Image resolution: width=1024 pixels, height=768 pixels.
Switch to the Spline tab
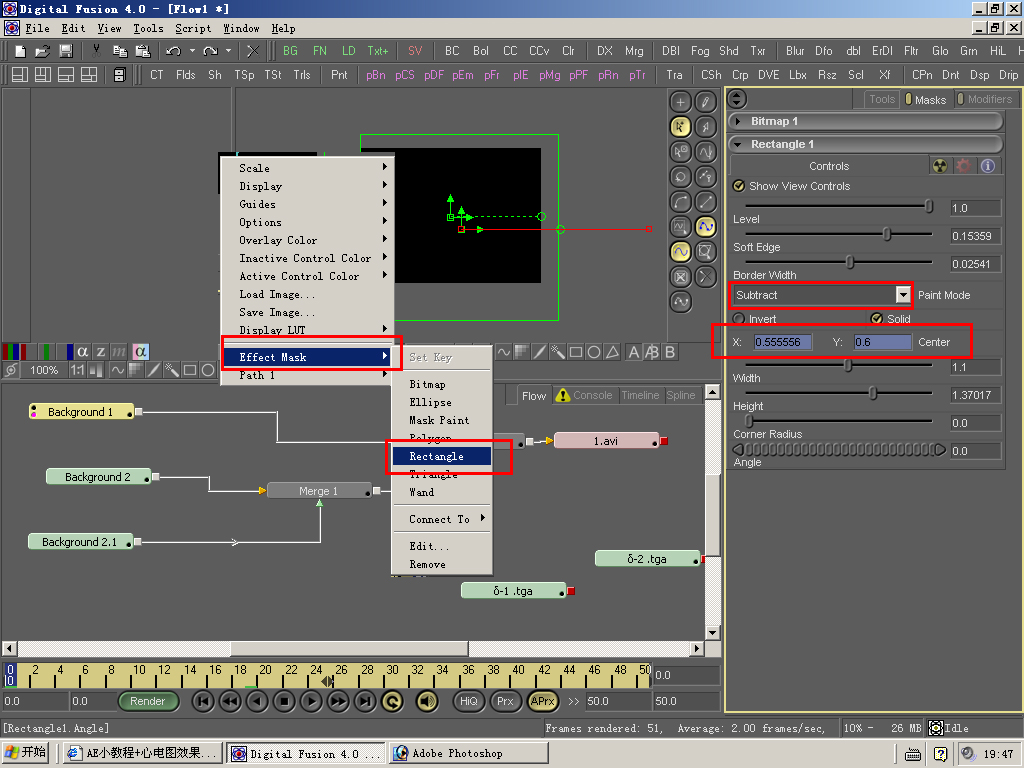(680, 395)
